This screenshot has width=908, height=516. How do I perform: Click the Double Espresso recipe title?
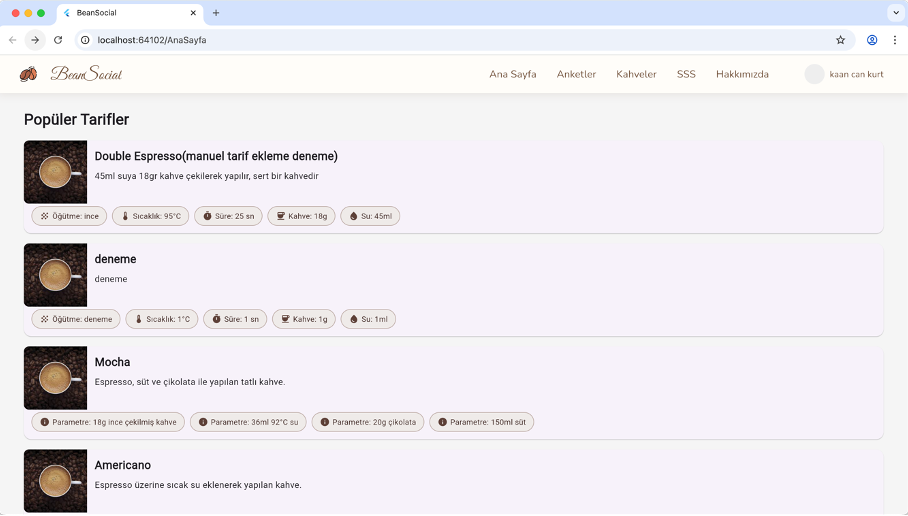pos(216,156)
